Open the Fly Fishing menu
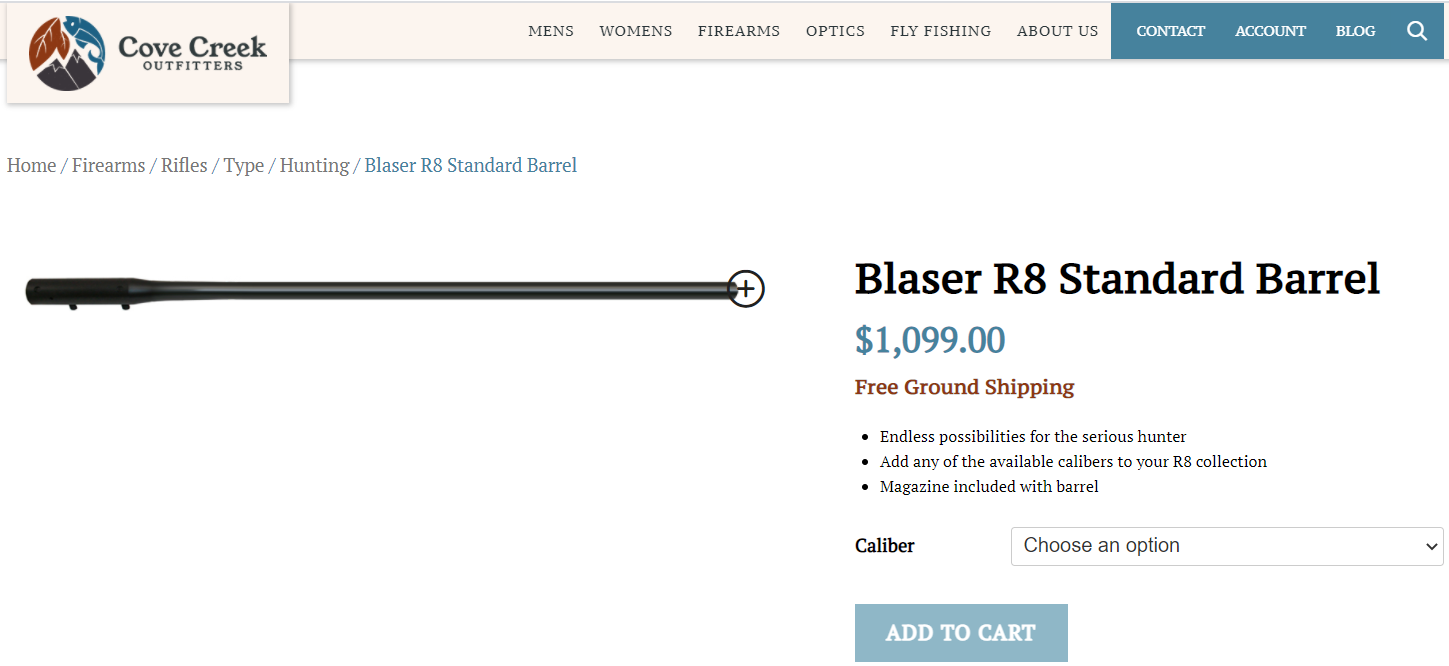 [941, 31]
